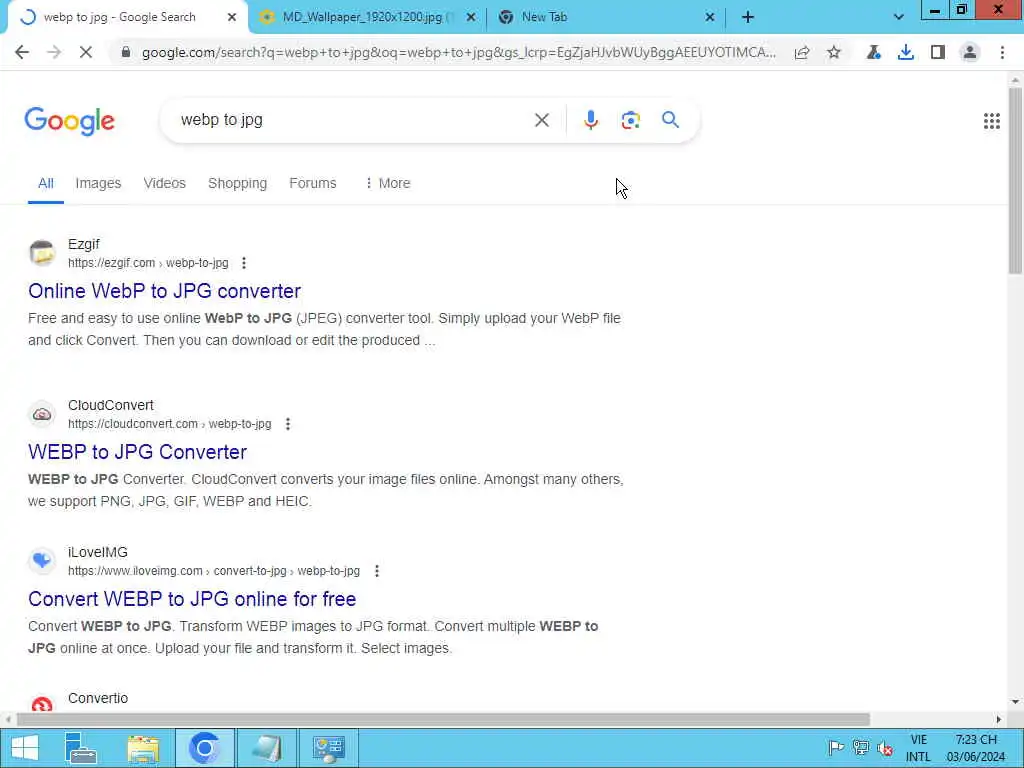Click the iLoveIMG site favicon
1024x768 pixels.
tap(42, 560)
